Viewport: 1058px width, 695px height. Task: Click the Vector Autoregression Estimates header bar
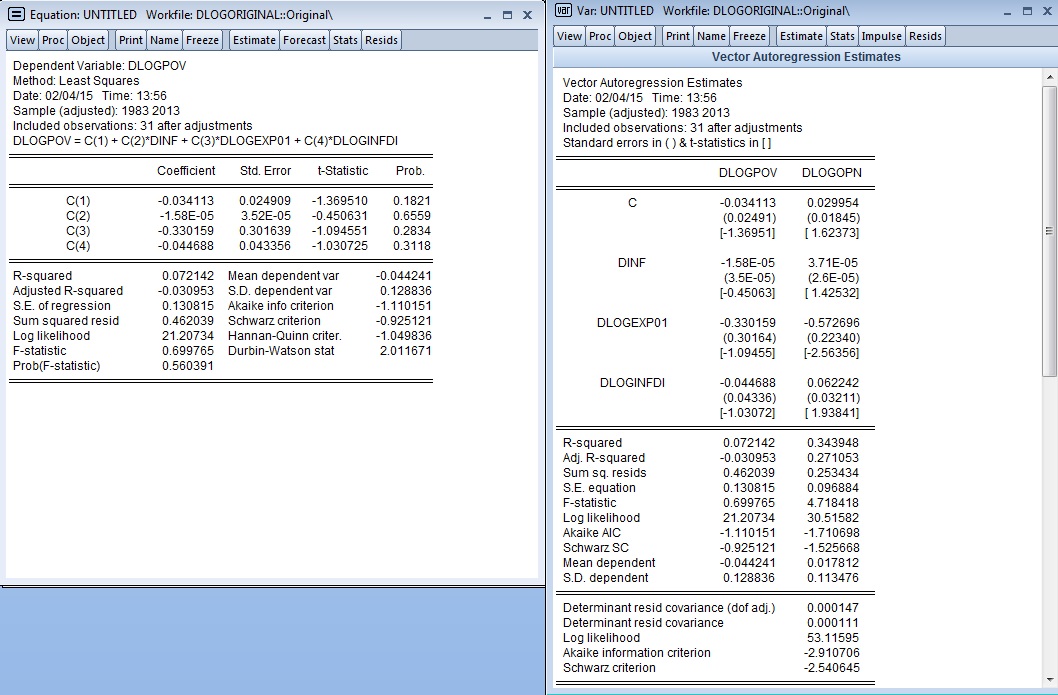806,57
